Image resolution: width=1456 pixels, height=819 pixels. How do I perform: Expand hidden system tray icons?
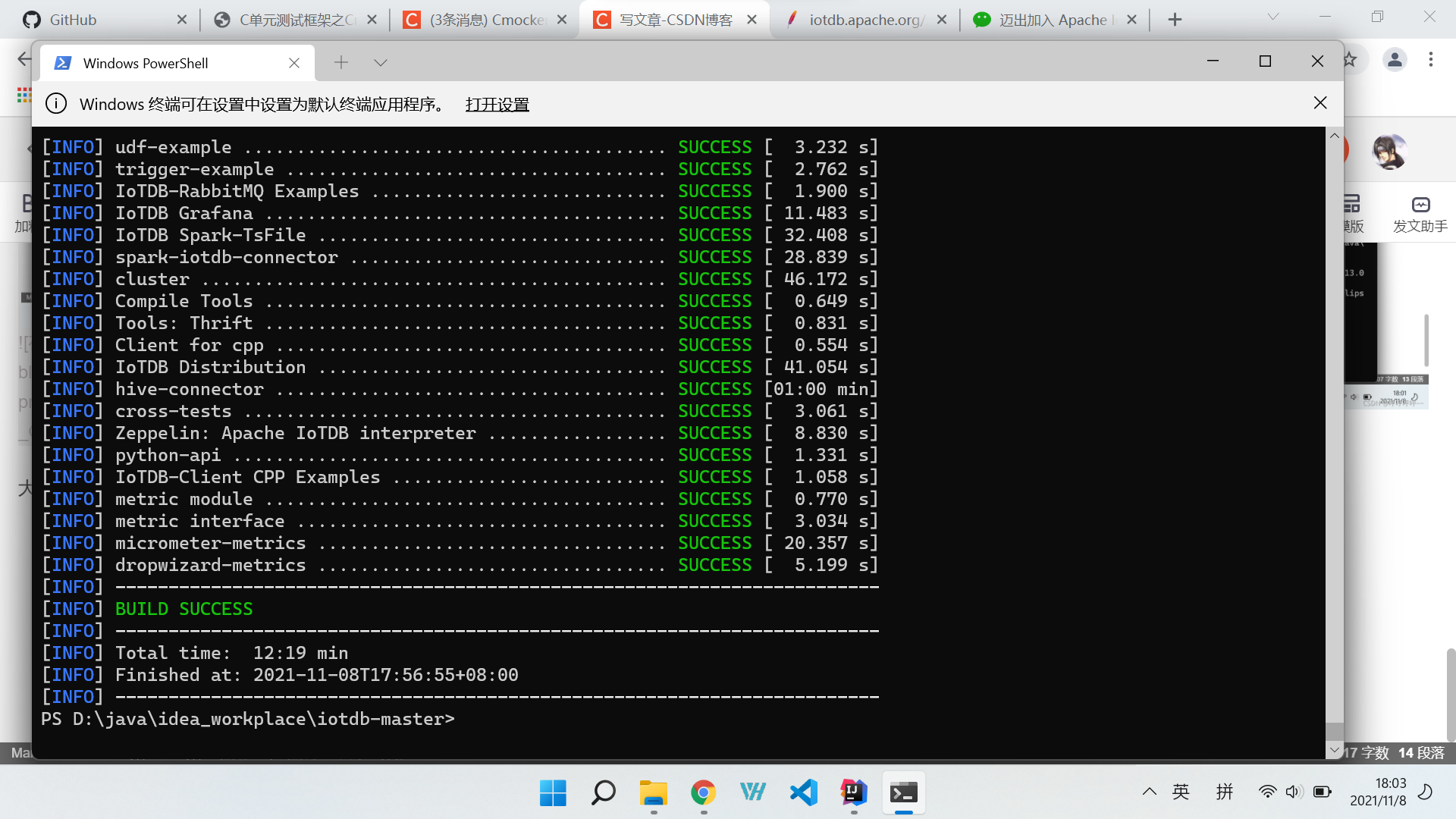(1150, 792)
